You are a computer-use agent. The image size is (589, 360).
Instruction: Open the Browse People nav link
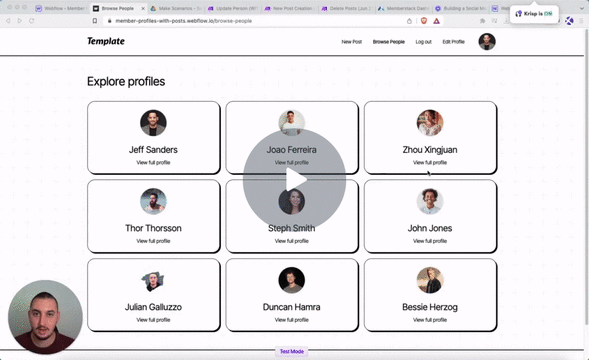(x=389, y=42)
